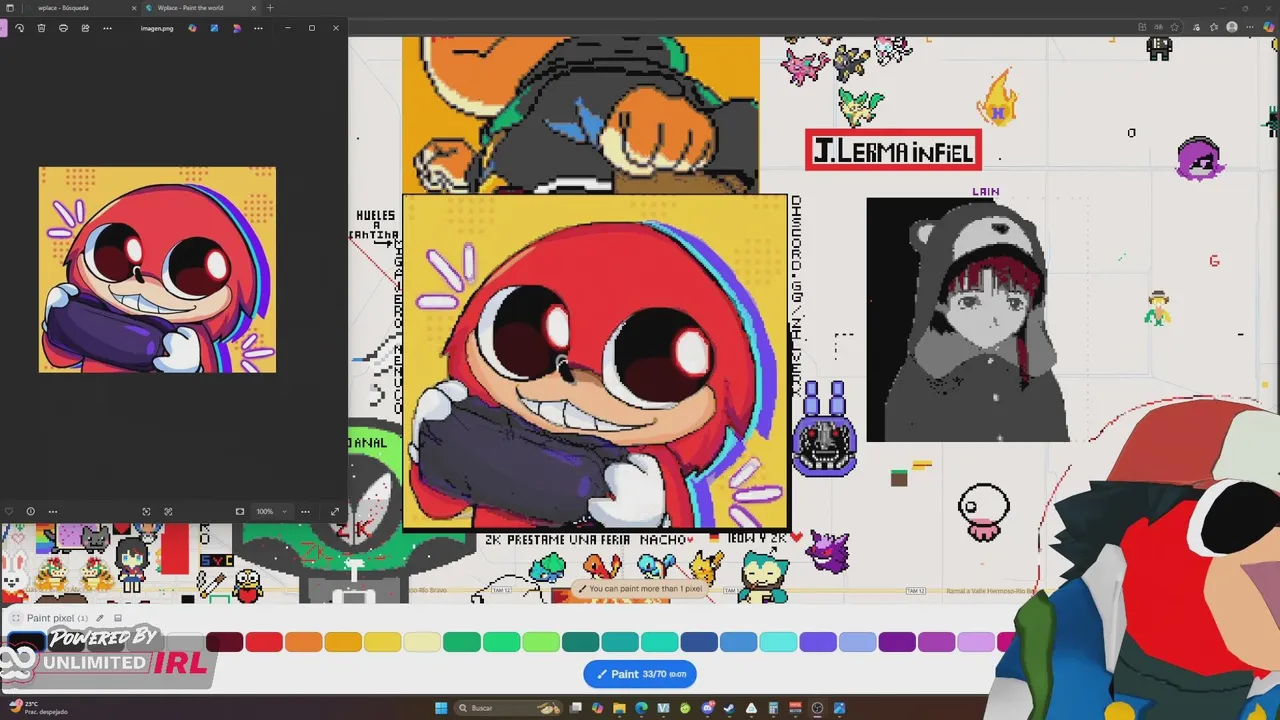Image resolution: width=1280 pixels, height=720 pixels.
Task: Pick the pale cream yellow swatch
Action: click(422, 642)
